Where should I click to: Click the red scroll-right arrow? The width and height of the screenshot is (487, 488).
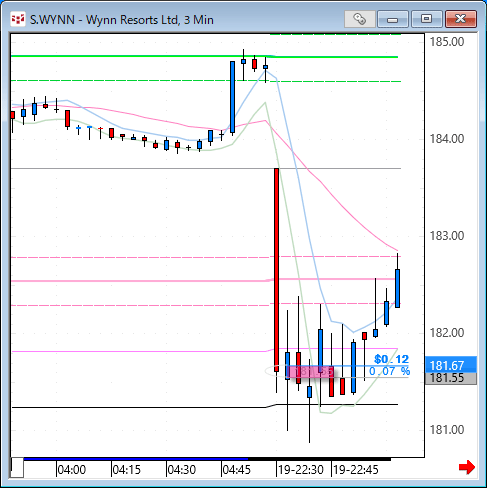pos(467,467)
